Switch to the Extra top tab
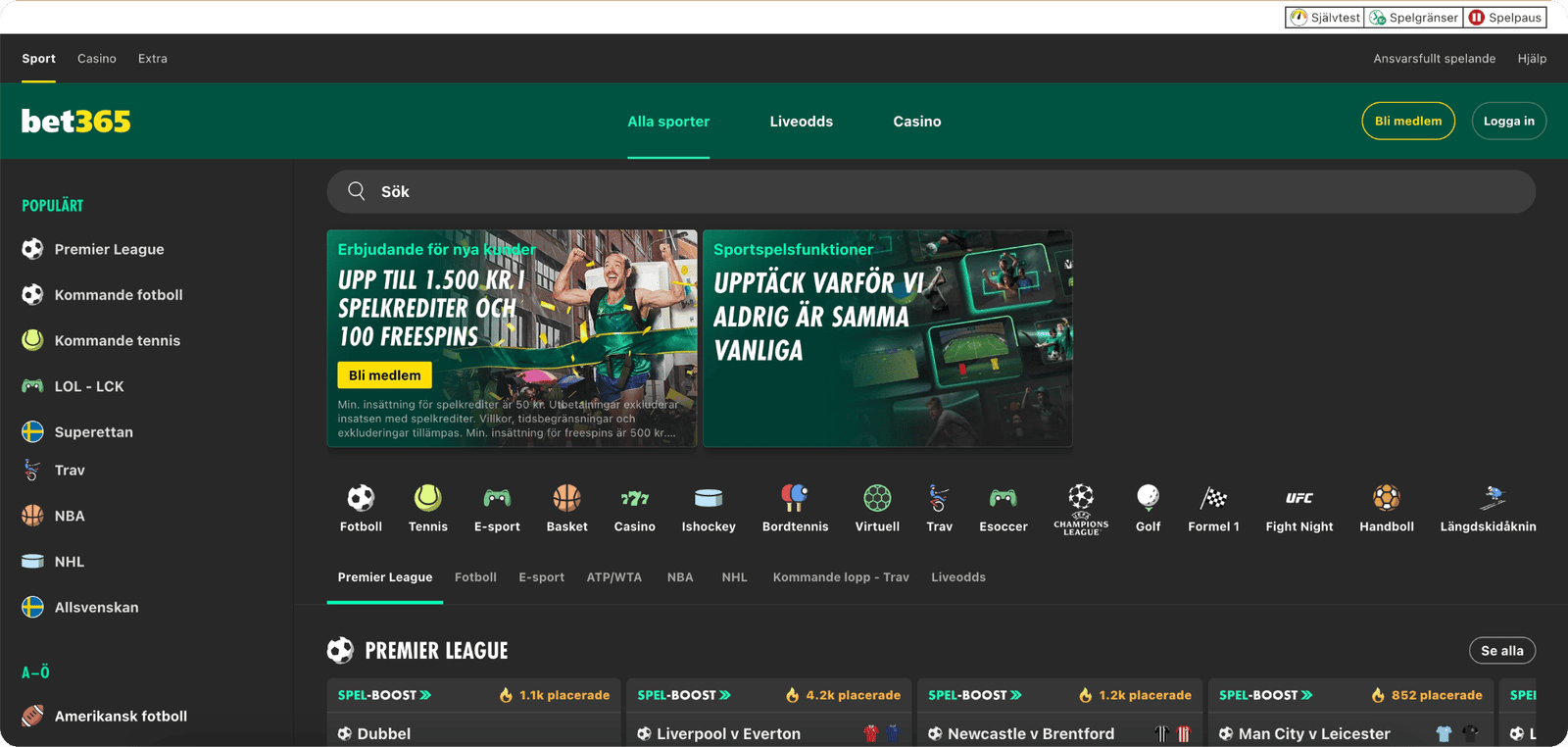The image size is (1568, 747). [153, 59]
